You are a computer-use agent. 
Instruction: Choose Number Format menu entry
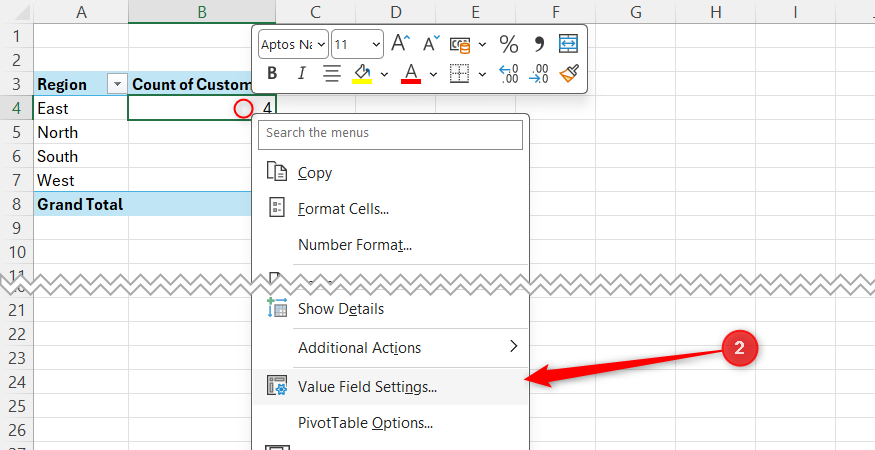[390, 245]
